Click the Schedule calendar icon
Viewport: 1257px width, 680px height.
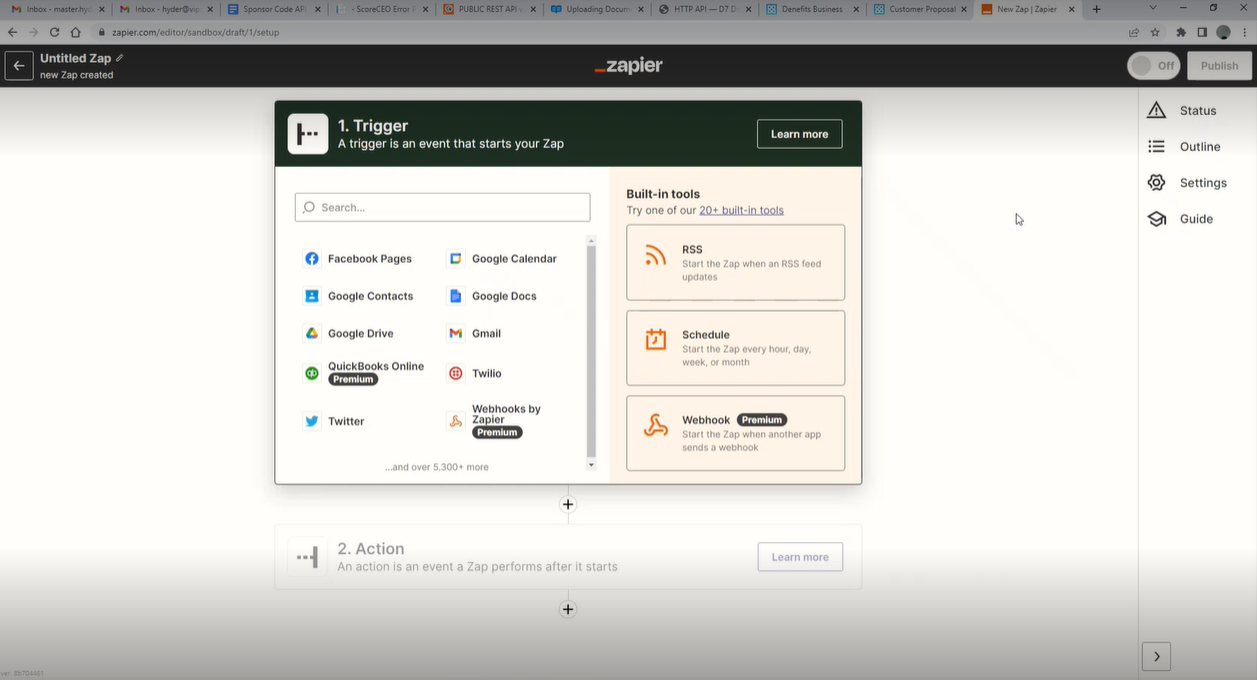(655, 340)
